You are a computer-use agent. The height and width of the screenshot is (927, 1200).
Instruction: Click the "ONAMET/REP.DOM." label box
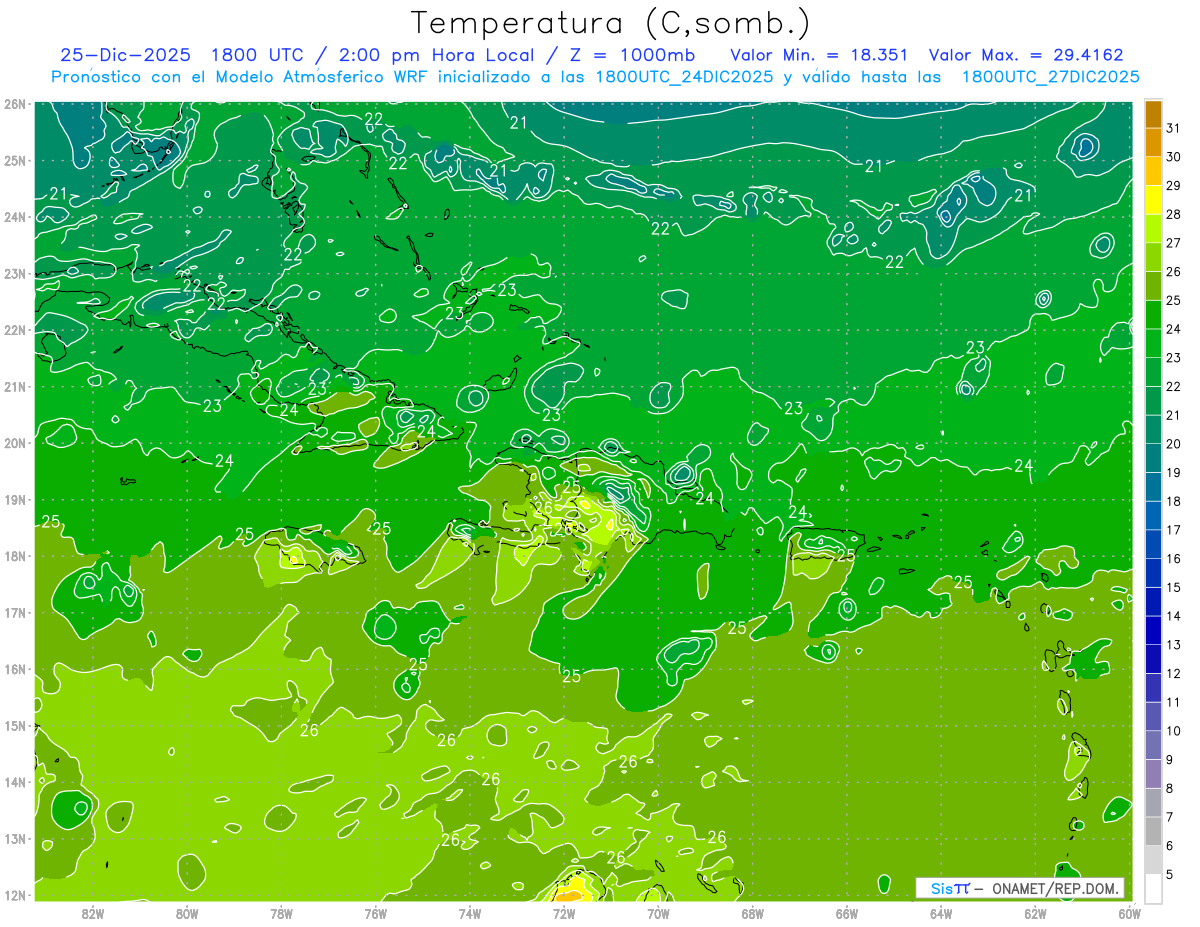pyautogui.click(x=1020, y=888)
